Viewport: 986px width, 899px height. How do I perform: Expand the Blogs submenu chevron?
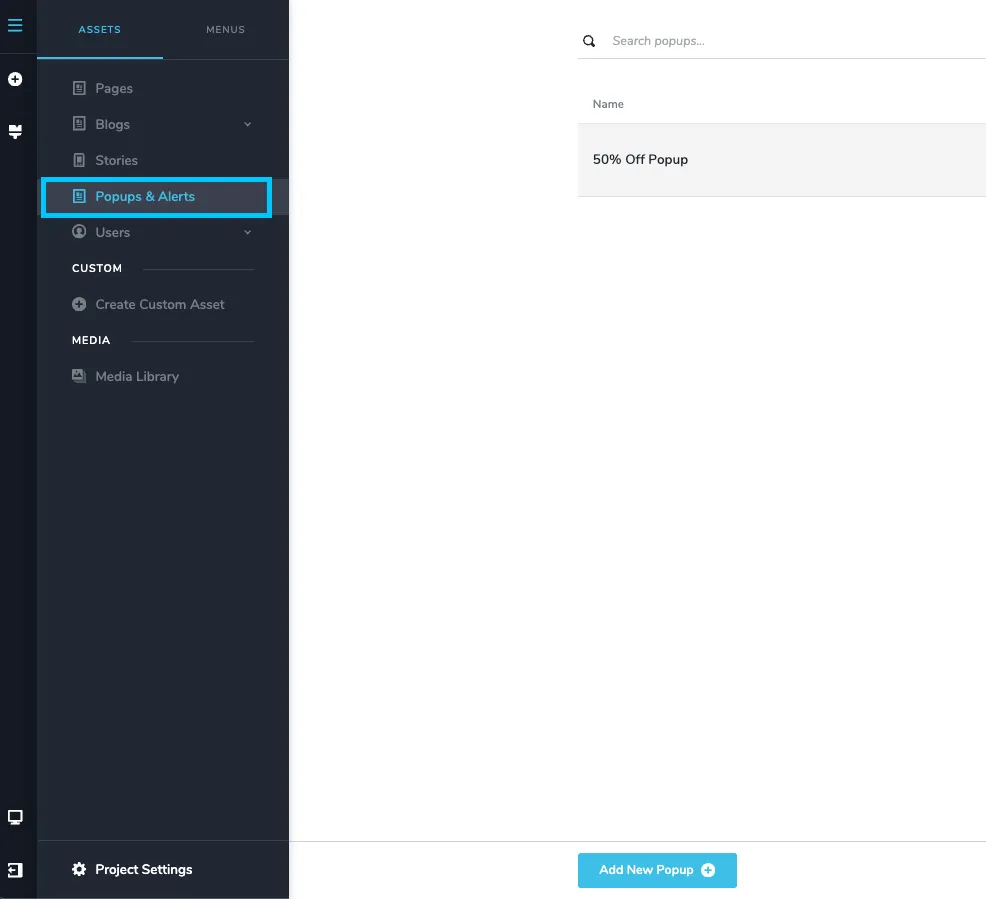248,124
